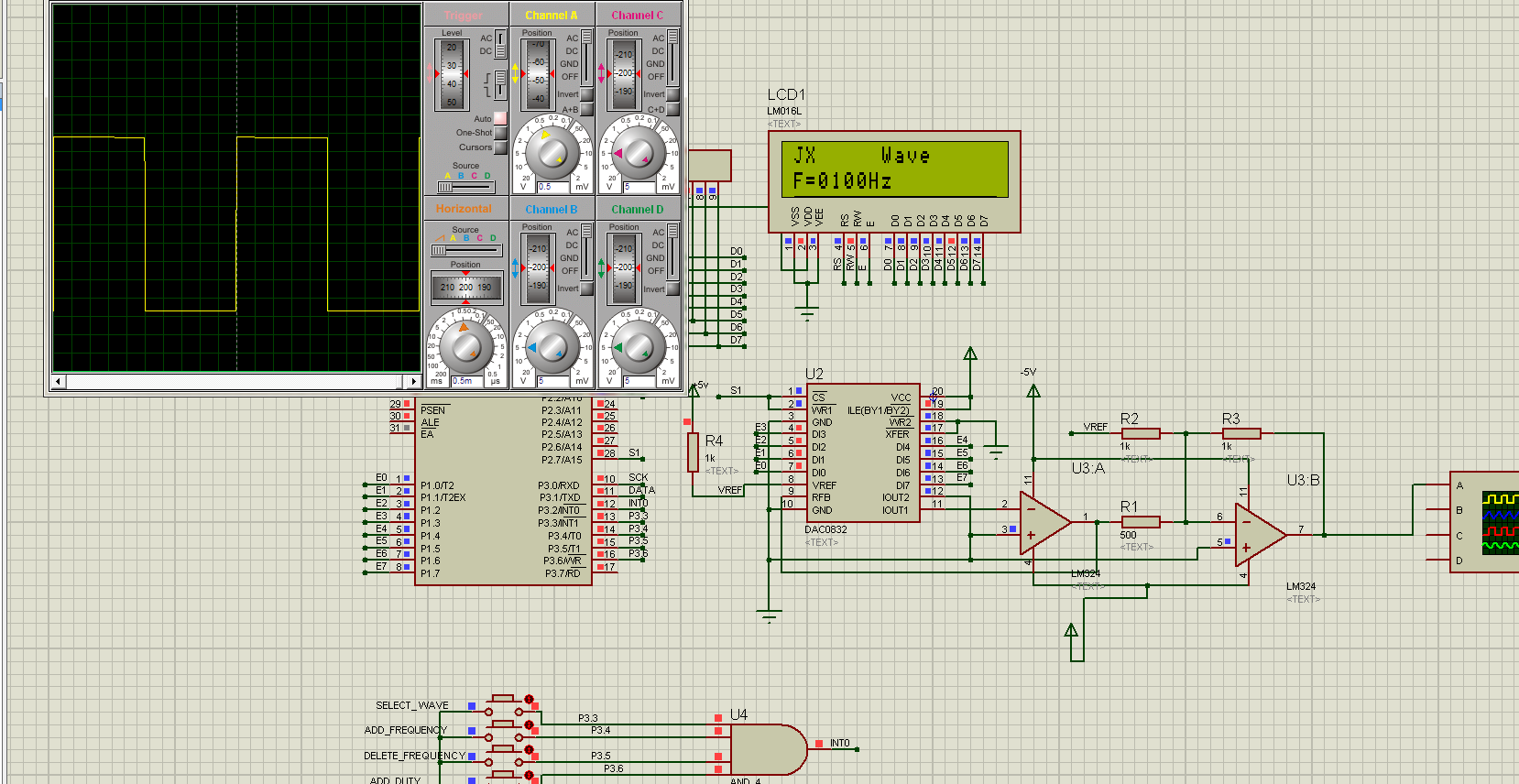
Task: Enable One-Shot trigger mode
Action: pos(500,133)
